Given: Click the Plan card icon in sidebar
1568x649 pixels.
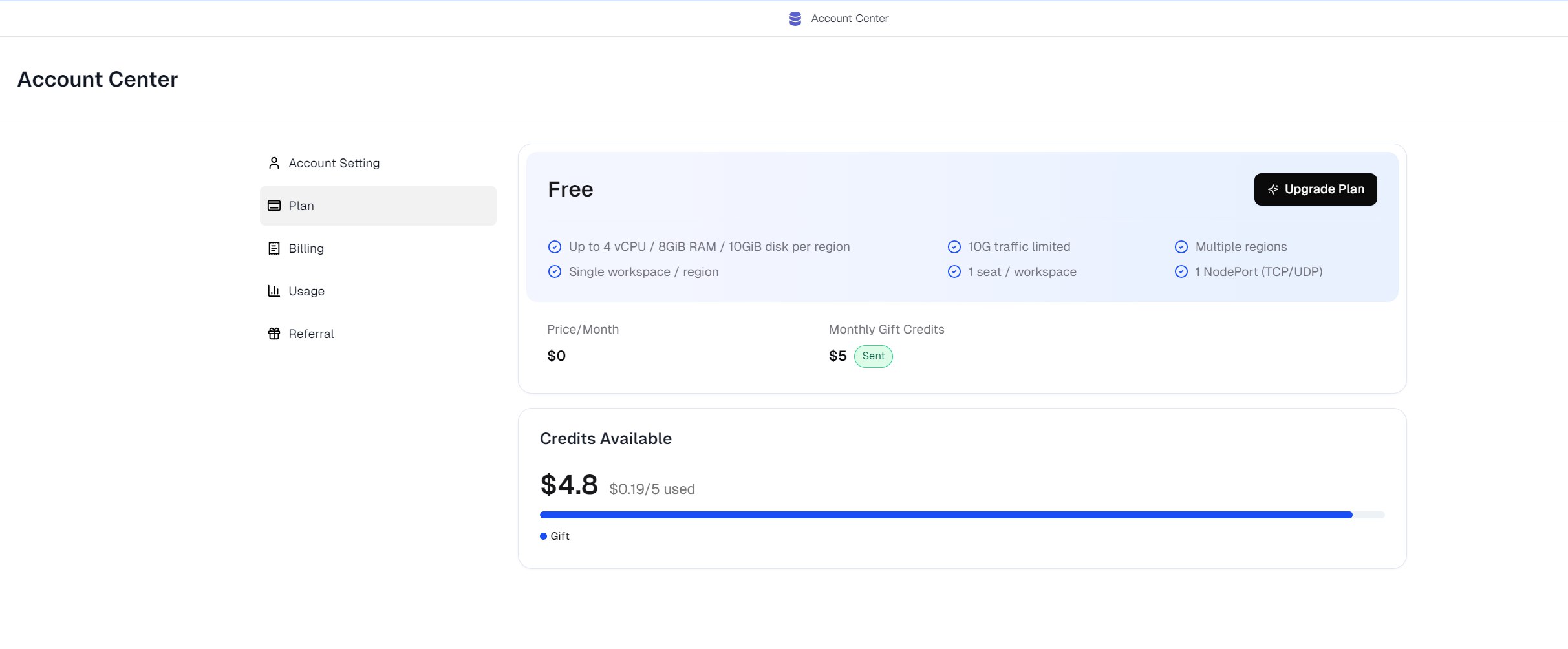Looking at the screenshot, I should [274, 206].
